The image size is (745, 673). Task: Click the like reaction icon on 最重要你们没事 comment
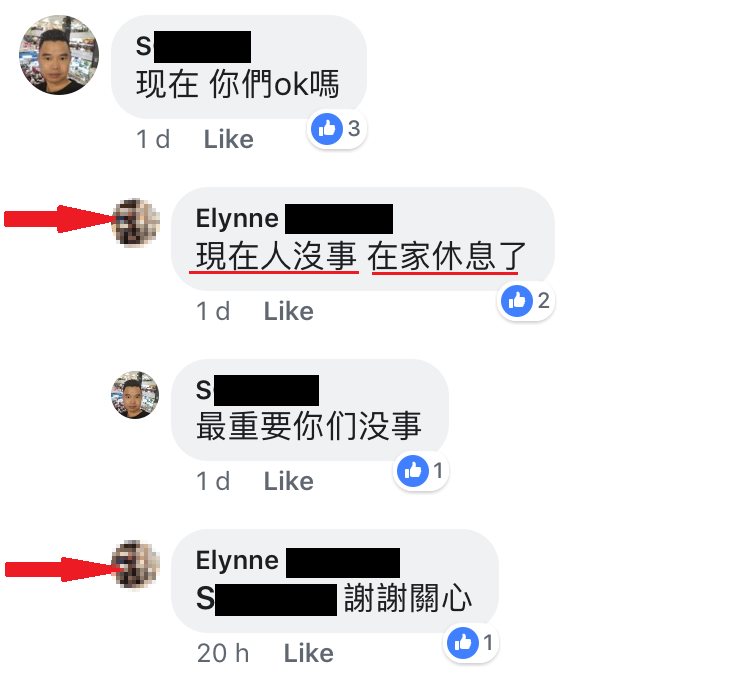click(x=413, y=471)
